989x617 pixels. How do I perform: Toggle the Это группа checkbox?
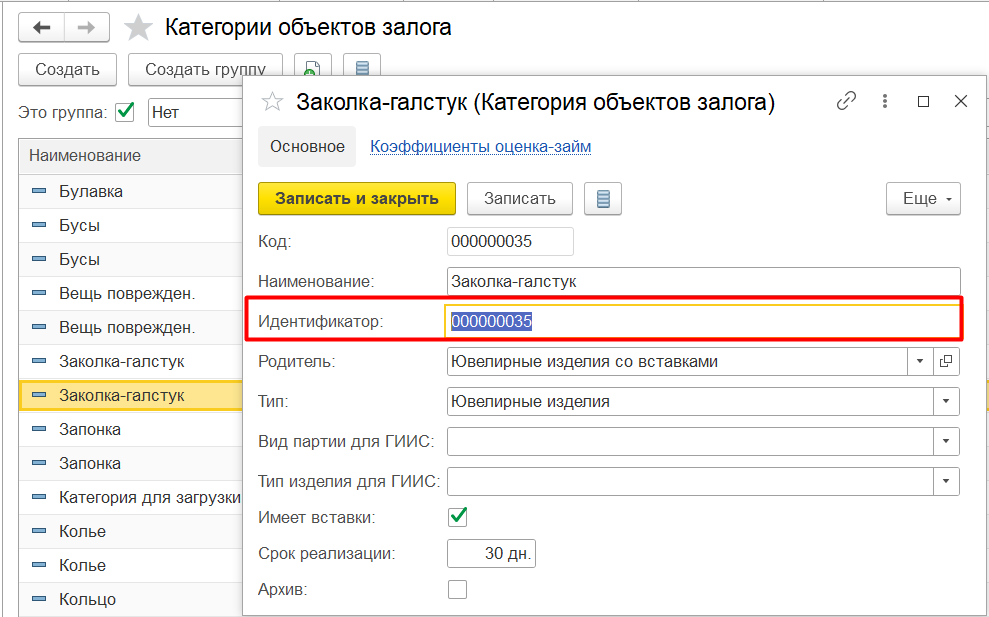point(125,112)
